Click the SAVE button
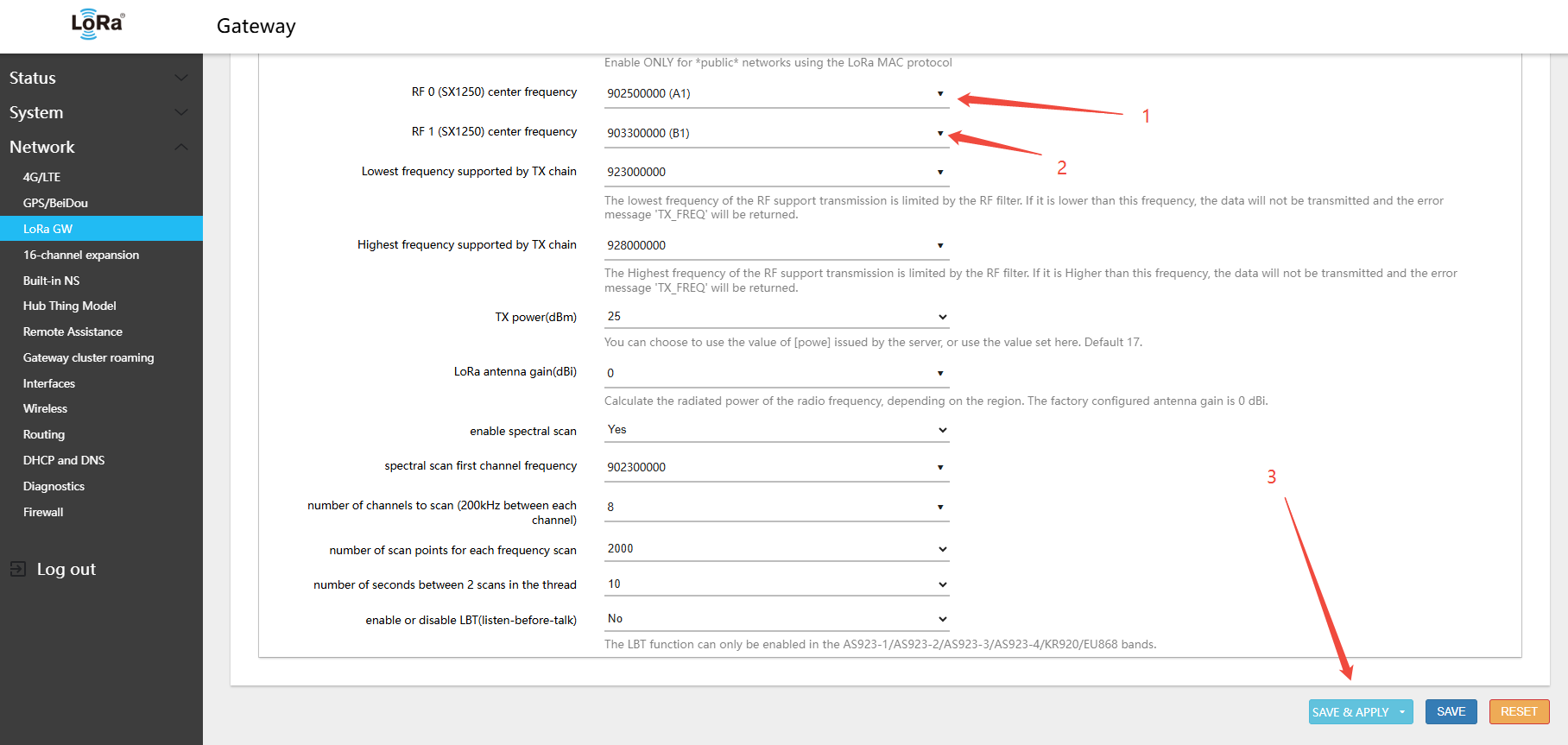This screenshot has width=1568, height=745. [1451, 711]
